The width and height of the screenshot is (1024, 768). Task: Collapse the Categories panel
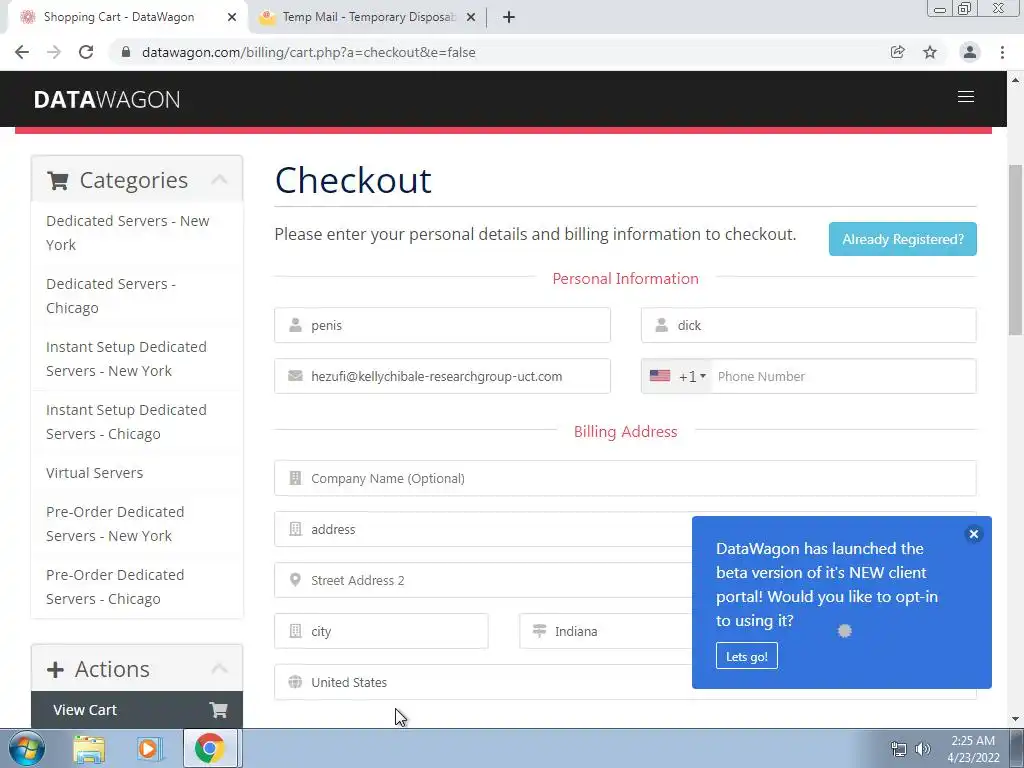point(219,180)
